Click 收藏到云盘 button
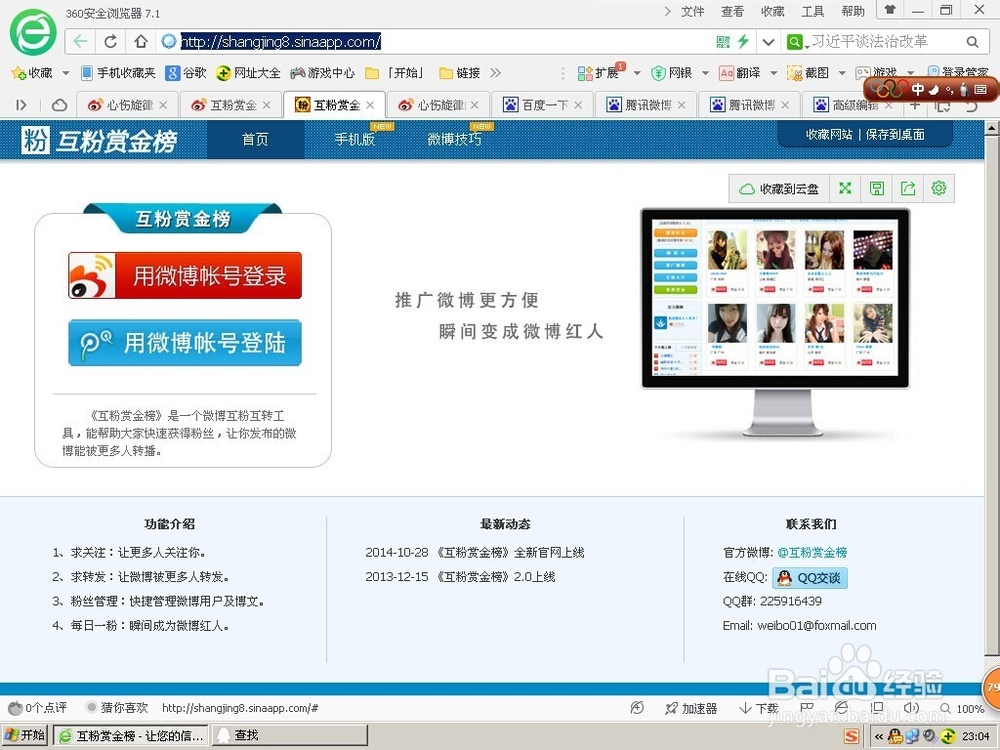Viewport: 1000px width, 750px height. (x=779, y=189)
